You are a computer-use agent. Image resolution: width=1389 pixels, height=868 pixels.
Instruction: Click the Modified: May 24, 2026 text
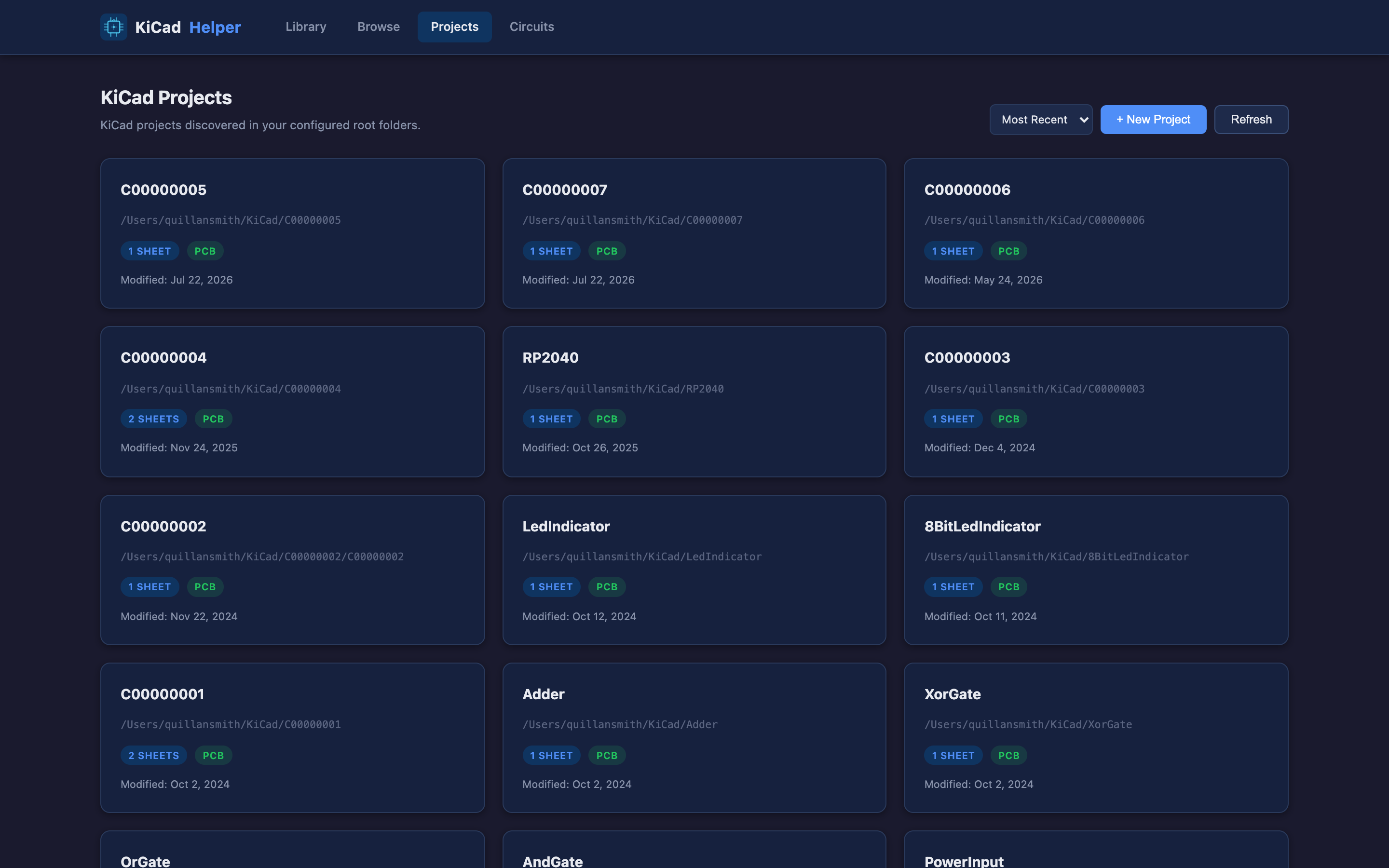[x=983, y=280]
